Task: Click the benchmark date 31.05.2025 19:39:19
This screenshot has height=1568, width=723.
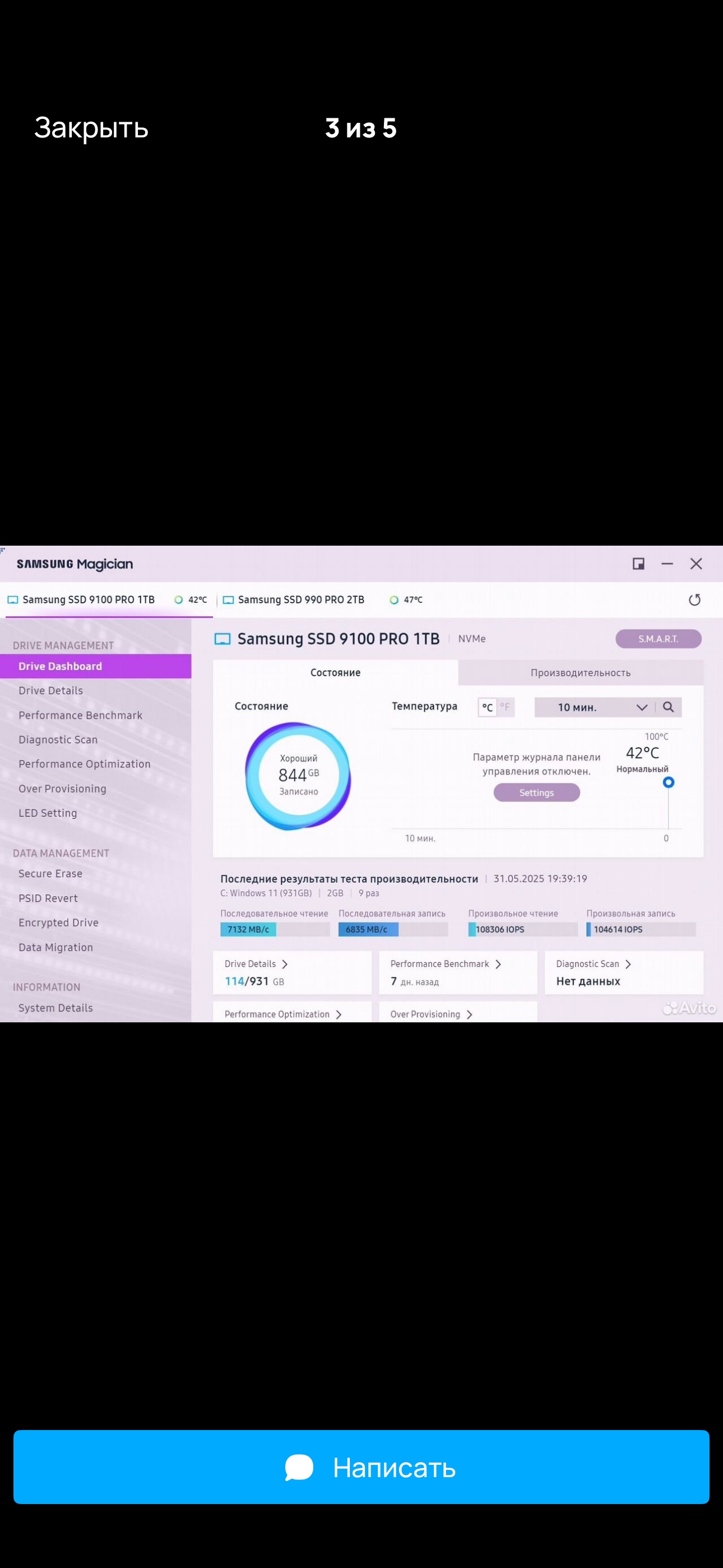Action: (540, 878)
